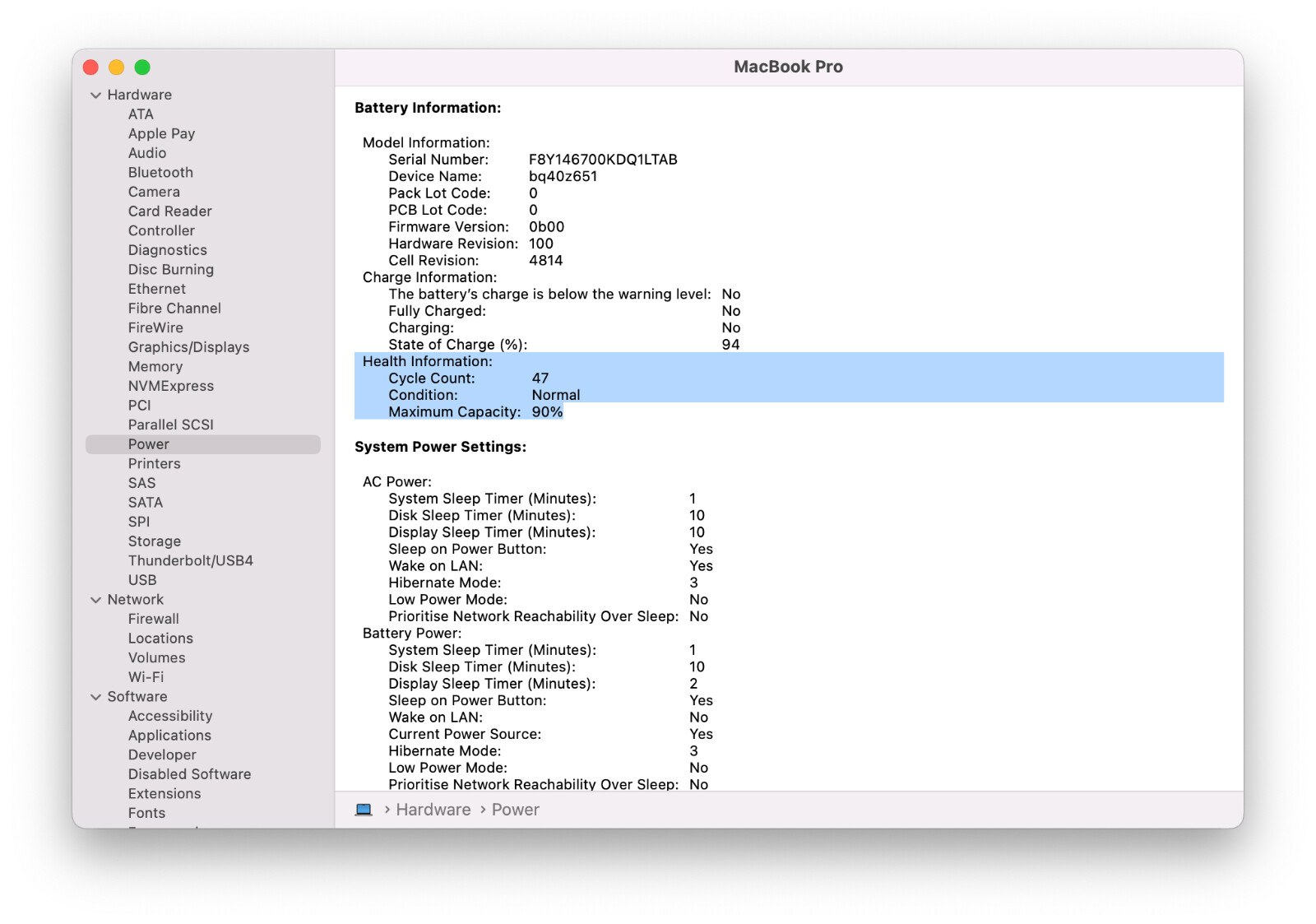Open the Disabled Software entry
Viewport: 1316px width, 924px height.
(x=189, y=774)
